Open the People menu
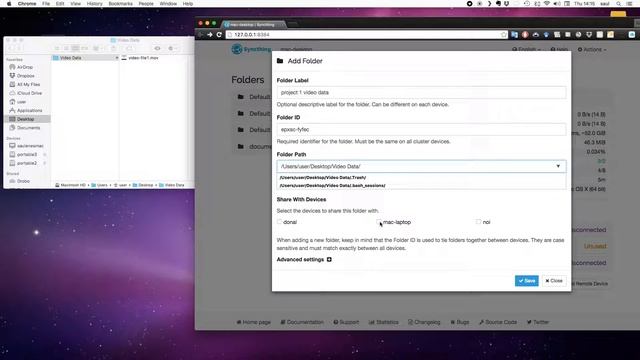 pyautogui.click(x=146, y=3)
